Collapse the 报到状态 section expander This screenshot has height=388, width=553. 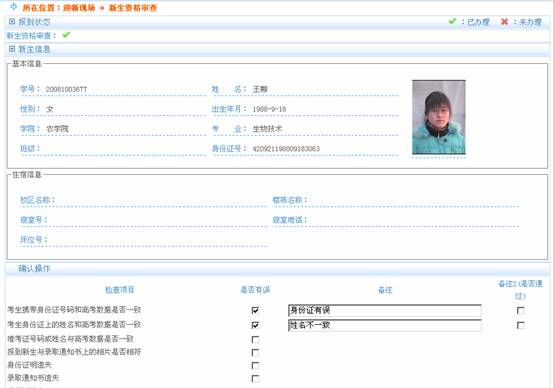click(12, 22)
